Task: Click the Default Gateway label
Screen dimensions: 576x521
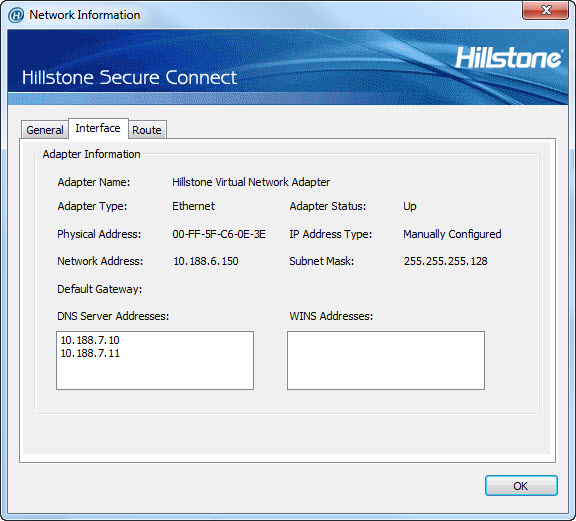Action: pos(100,289)
